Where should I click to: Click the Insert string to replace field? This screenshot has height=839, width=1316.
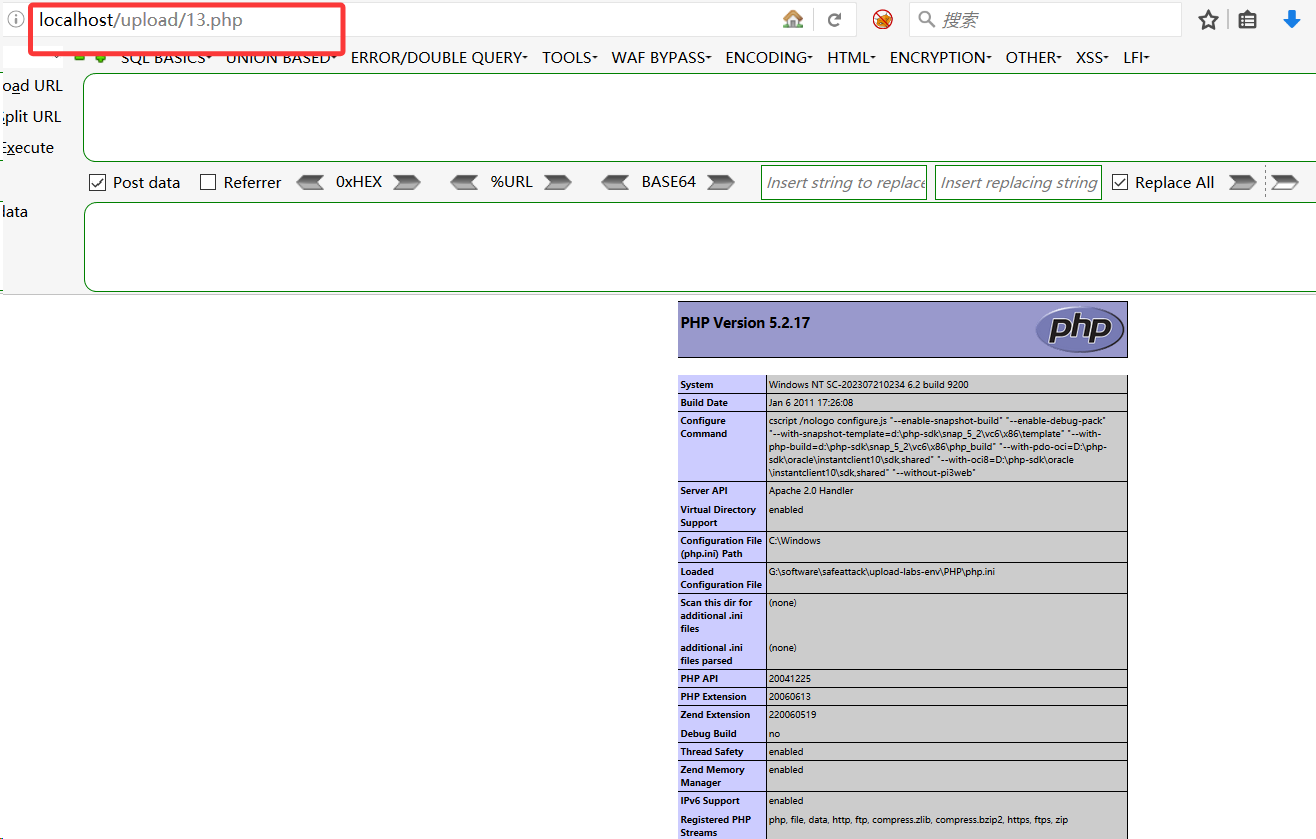(844, 182)
